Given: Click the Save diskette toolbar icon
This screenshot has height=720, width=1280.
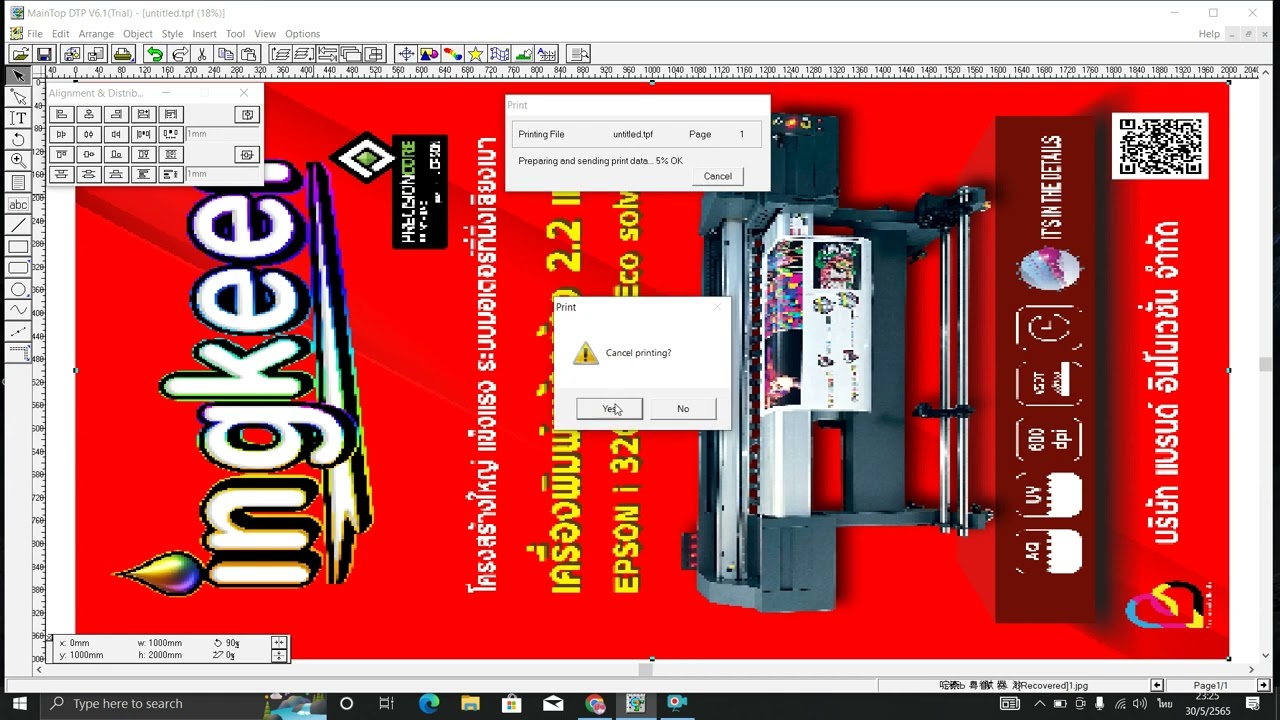Looking at the screenshot, I should click(44, 54).
